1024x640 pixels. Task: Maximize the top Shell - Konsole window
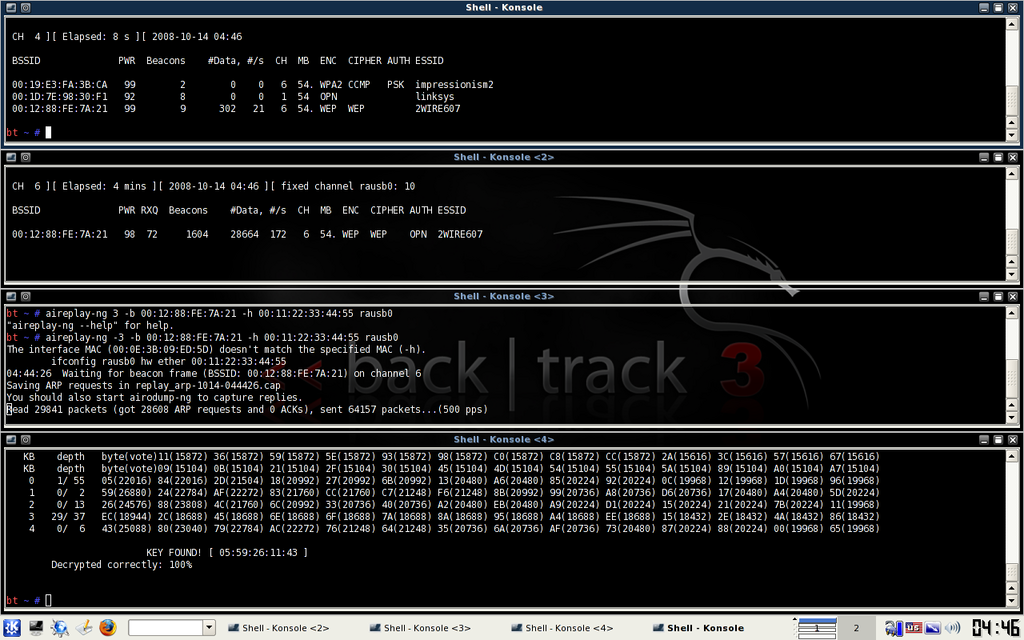[999, 8]
